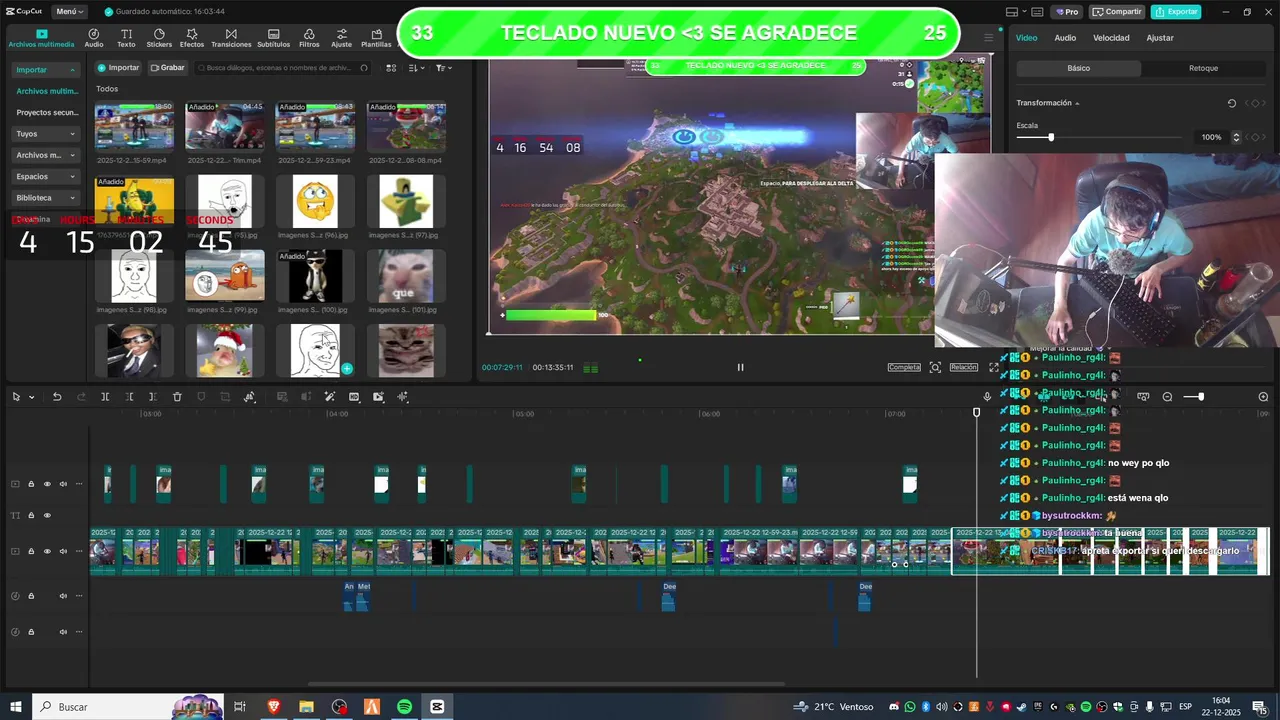
Task: Redo the edit in timeline toolbar
Action: [81, 397]
